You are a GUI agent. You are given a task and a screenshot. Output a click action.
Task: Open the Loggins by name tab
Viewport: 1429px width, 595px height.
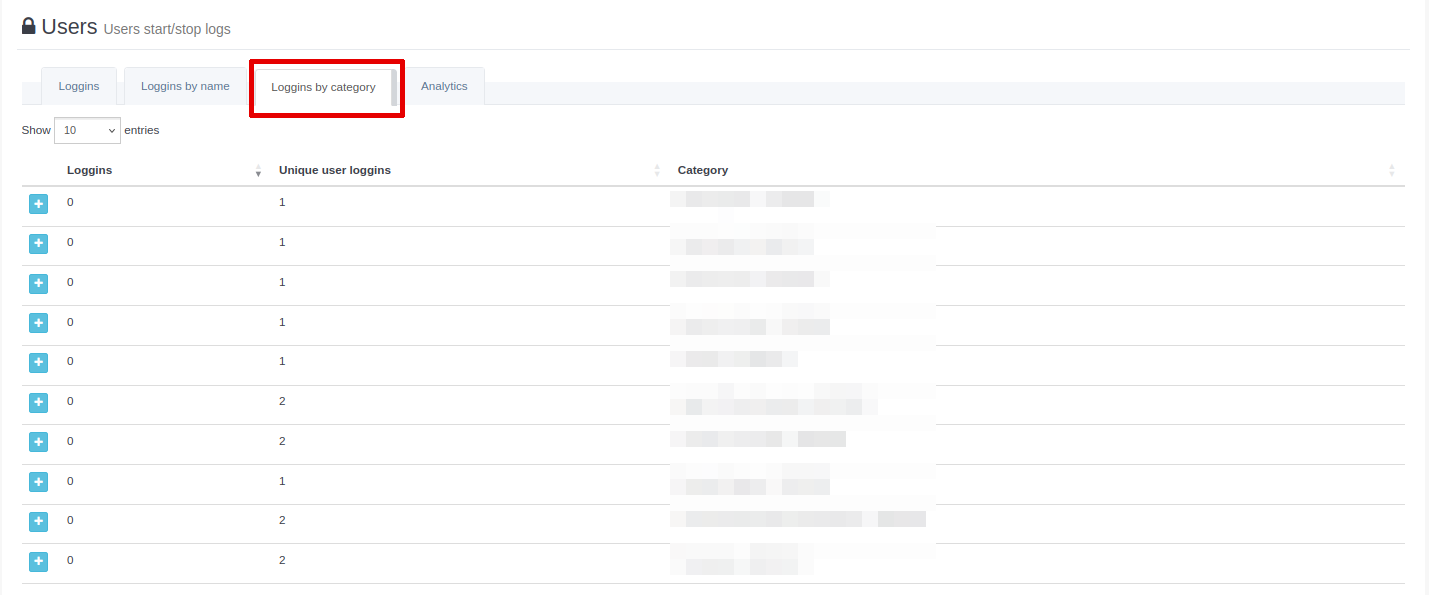(185, 86)
